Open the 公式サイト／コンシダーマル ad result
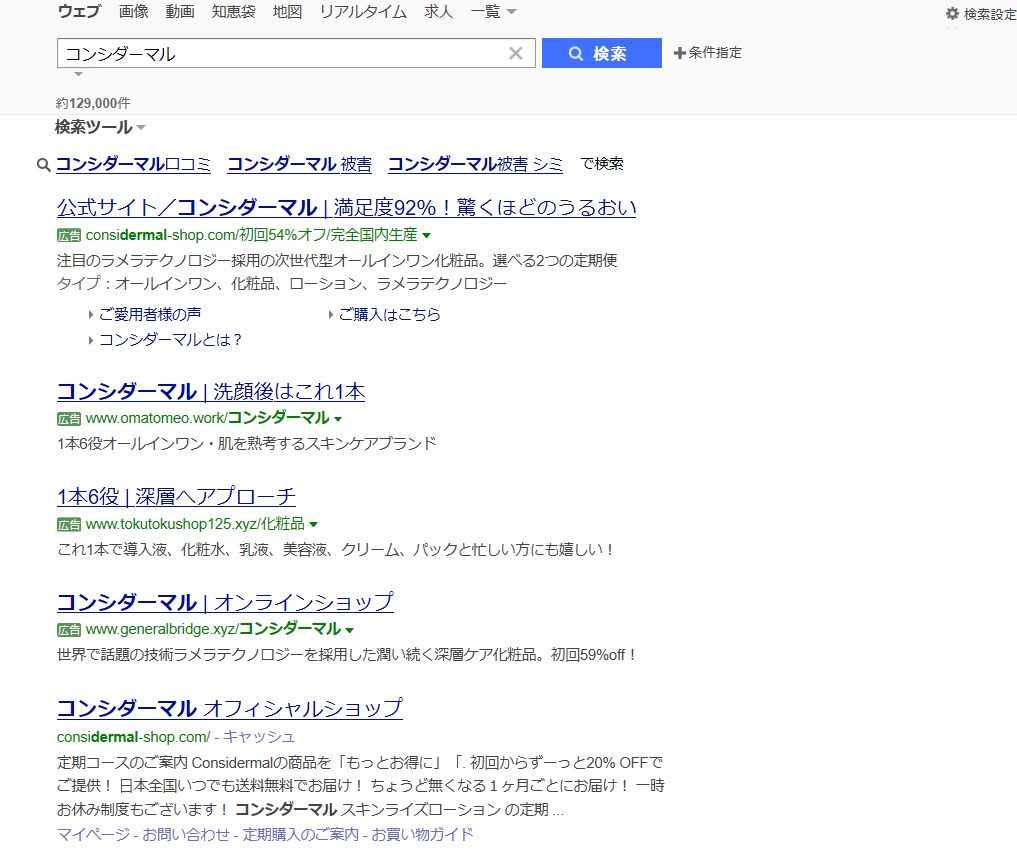Screen dimensions: 1017x853 pos(346,208)
